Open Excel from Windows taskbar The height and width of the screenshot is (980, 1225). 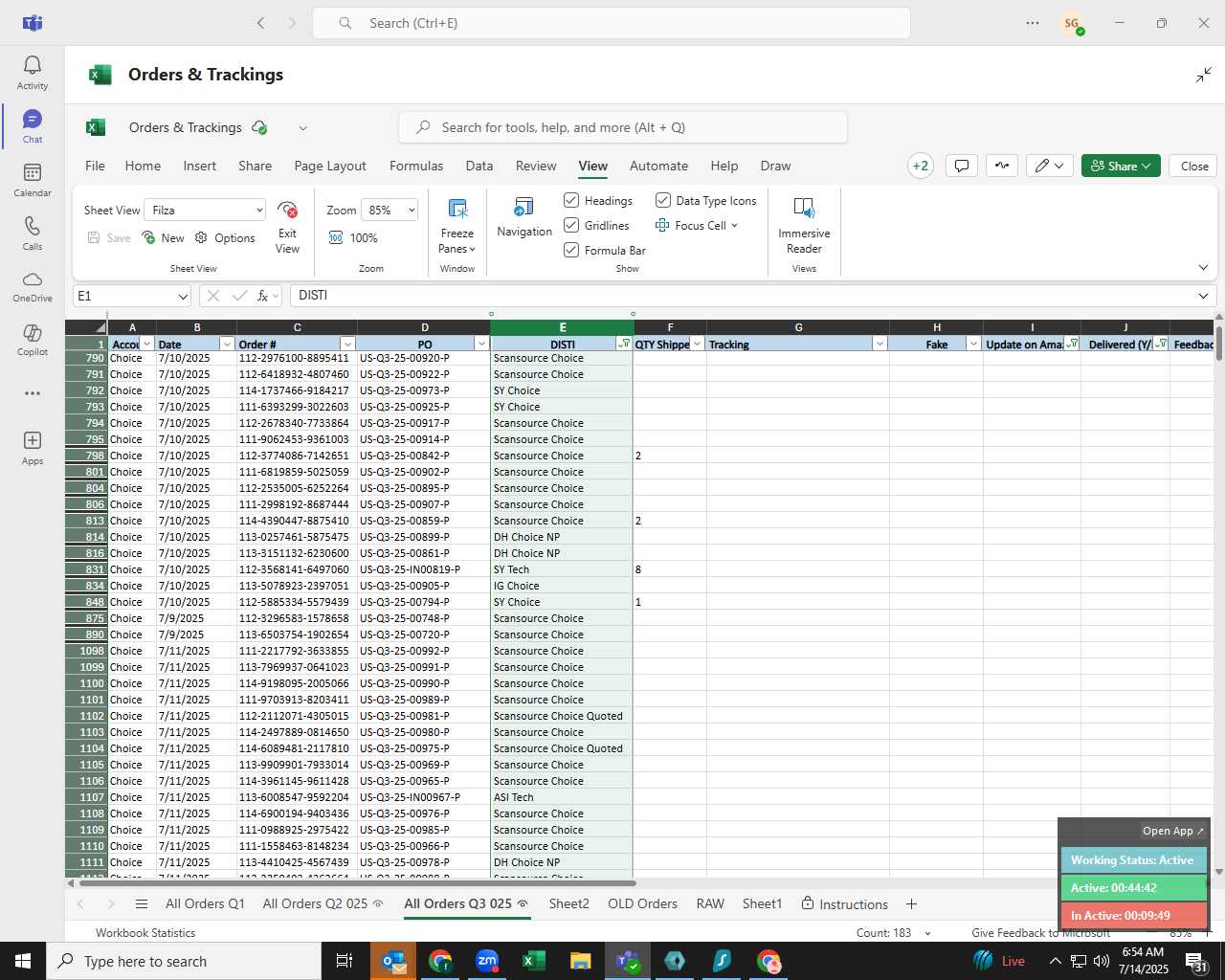click(533, 961)
